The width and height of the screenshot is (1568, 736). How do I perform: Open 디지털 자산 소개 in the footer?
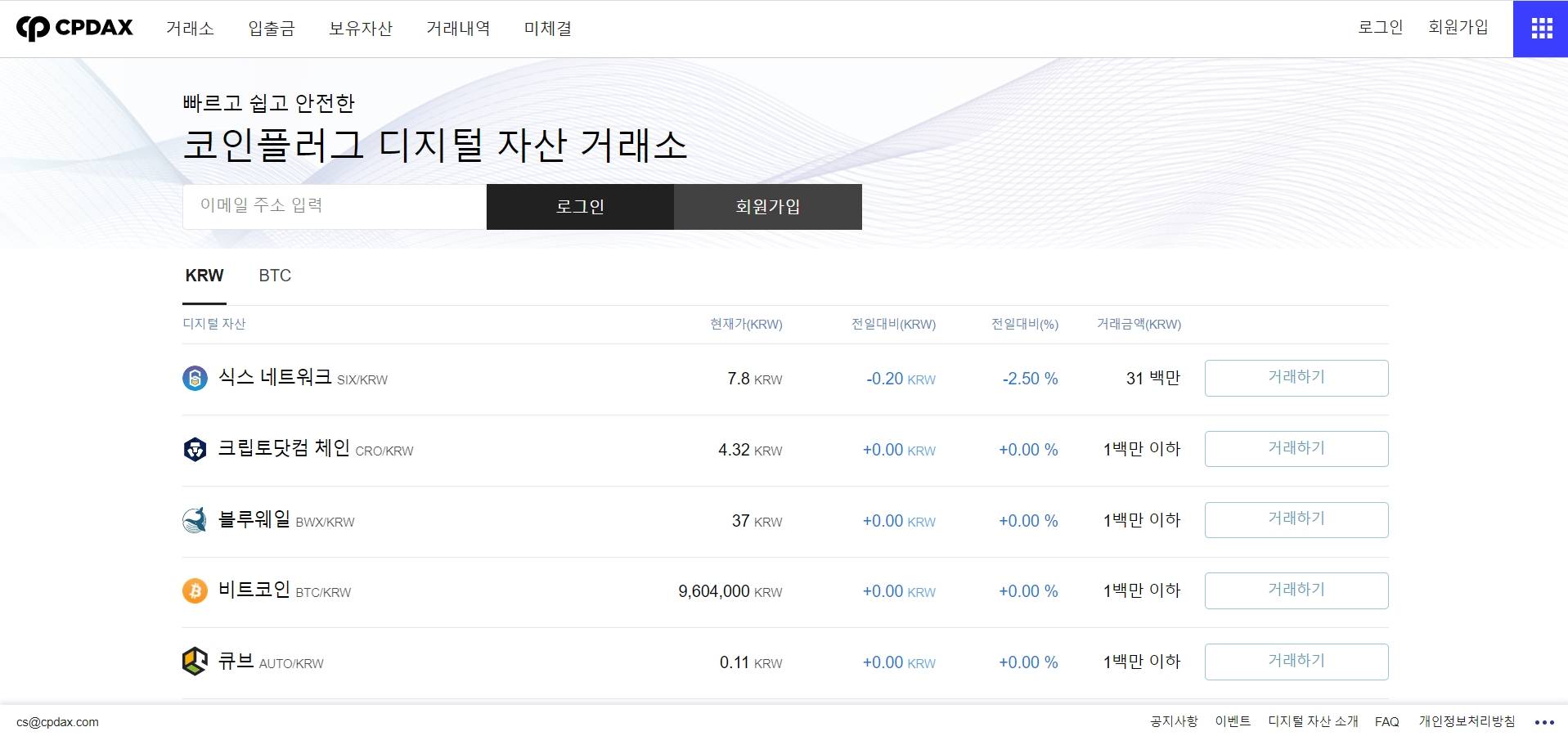pos(1313,721)
